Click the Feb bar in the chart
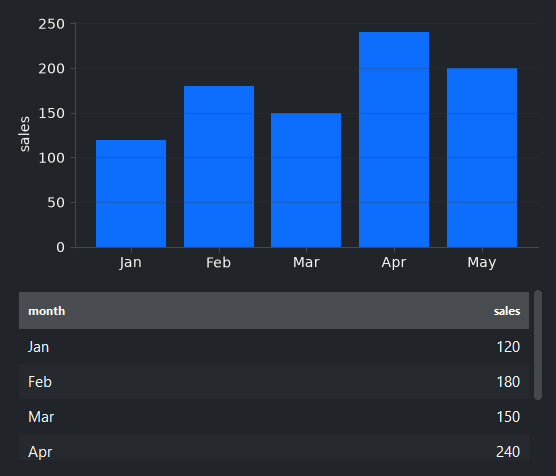Viewport: 556px width, 476px height. coord(219,166)
